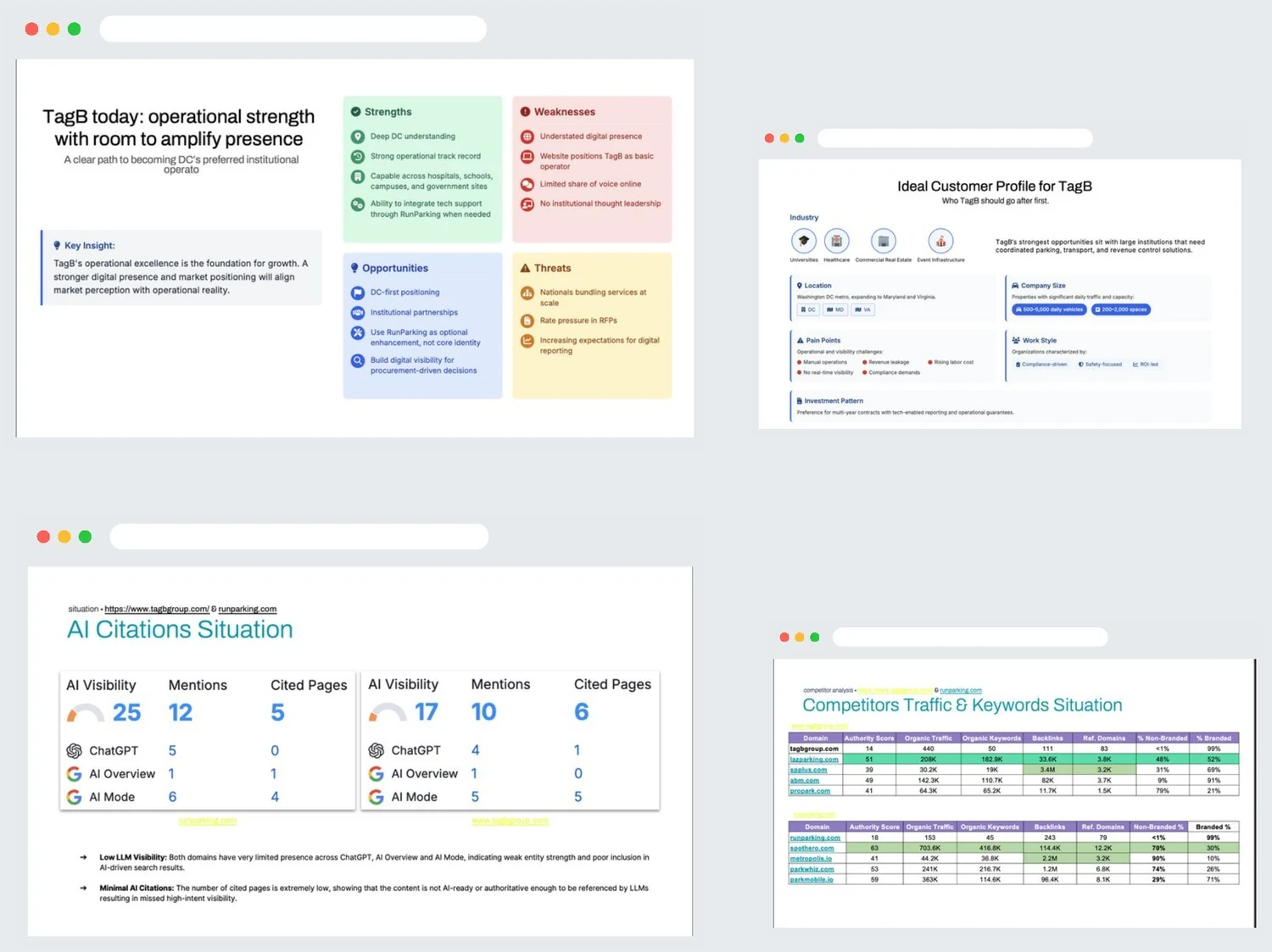The width and height of the screenshot is (1272, 952).
Task: Click the MD location tag
Action: [x=835, y=310]
